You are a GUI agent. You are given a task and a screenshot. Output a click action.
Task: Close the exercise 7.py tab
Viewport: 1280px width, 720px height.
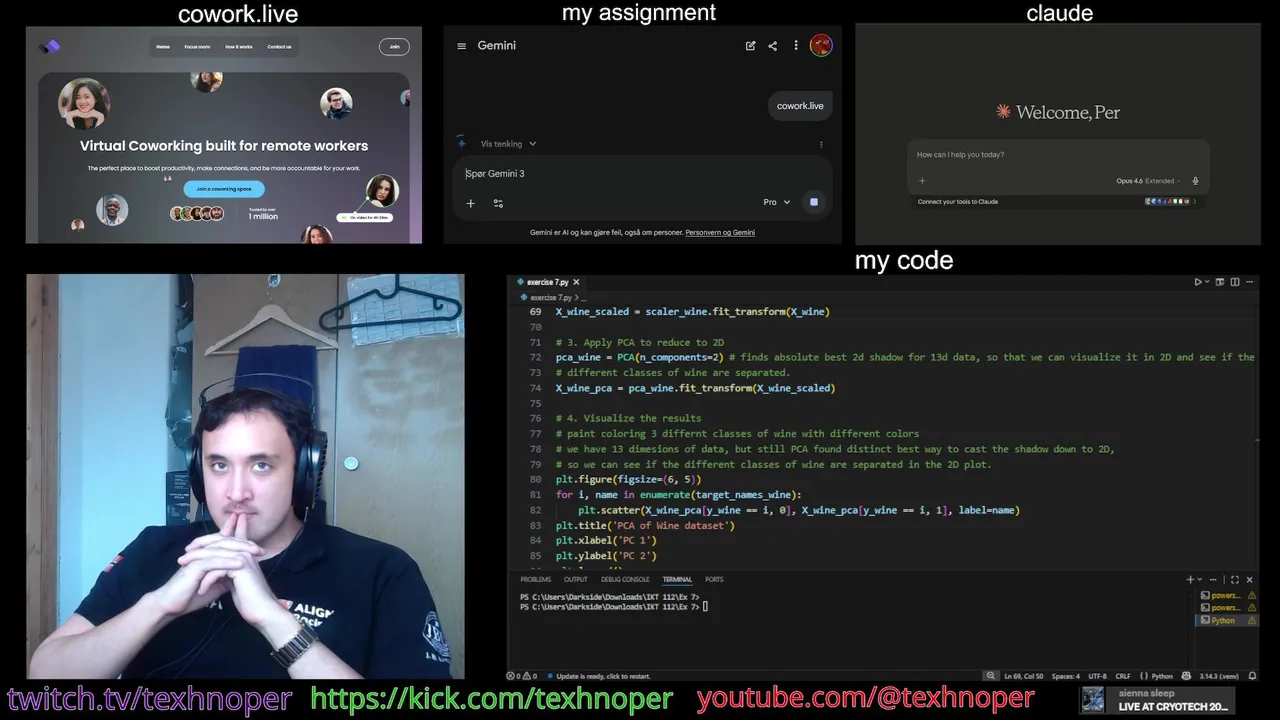pyautogui.click(x=576, y=282)
